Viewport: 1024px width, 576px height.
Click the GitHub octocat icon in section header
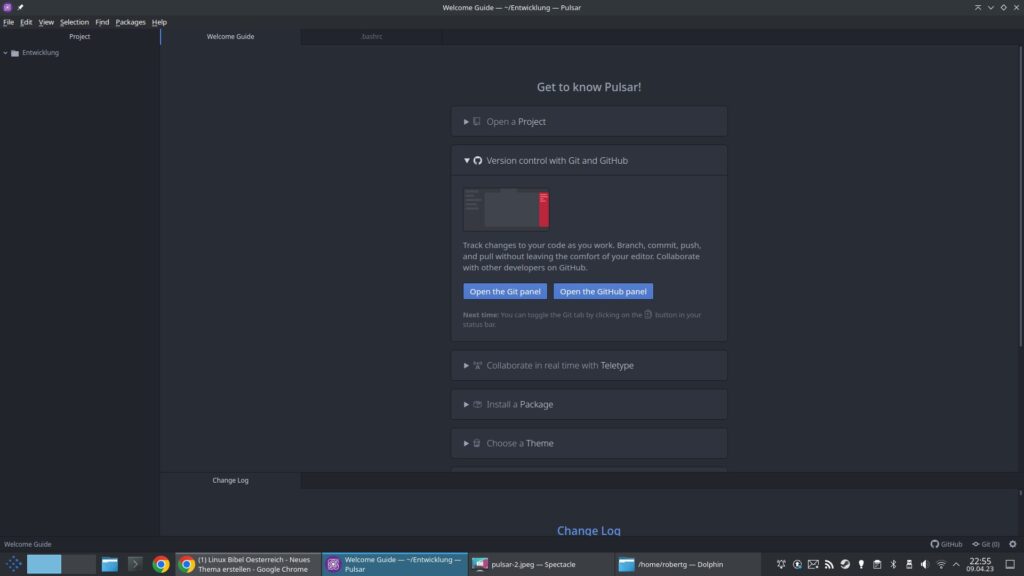[x=477, y=161]
